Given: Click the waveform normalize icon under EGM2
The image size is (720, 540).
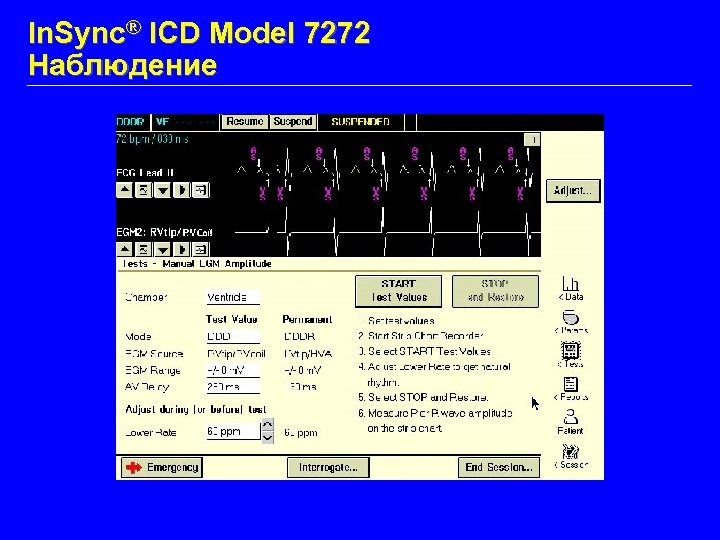Looking at the screenshot, I should tap(143, 249).
